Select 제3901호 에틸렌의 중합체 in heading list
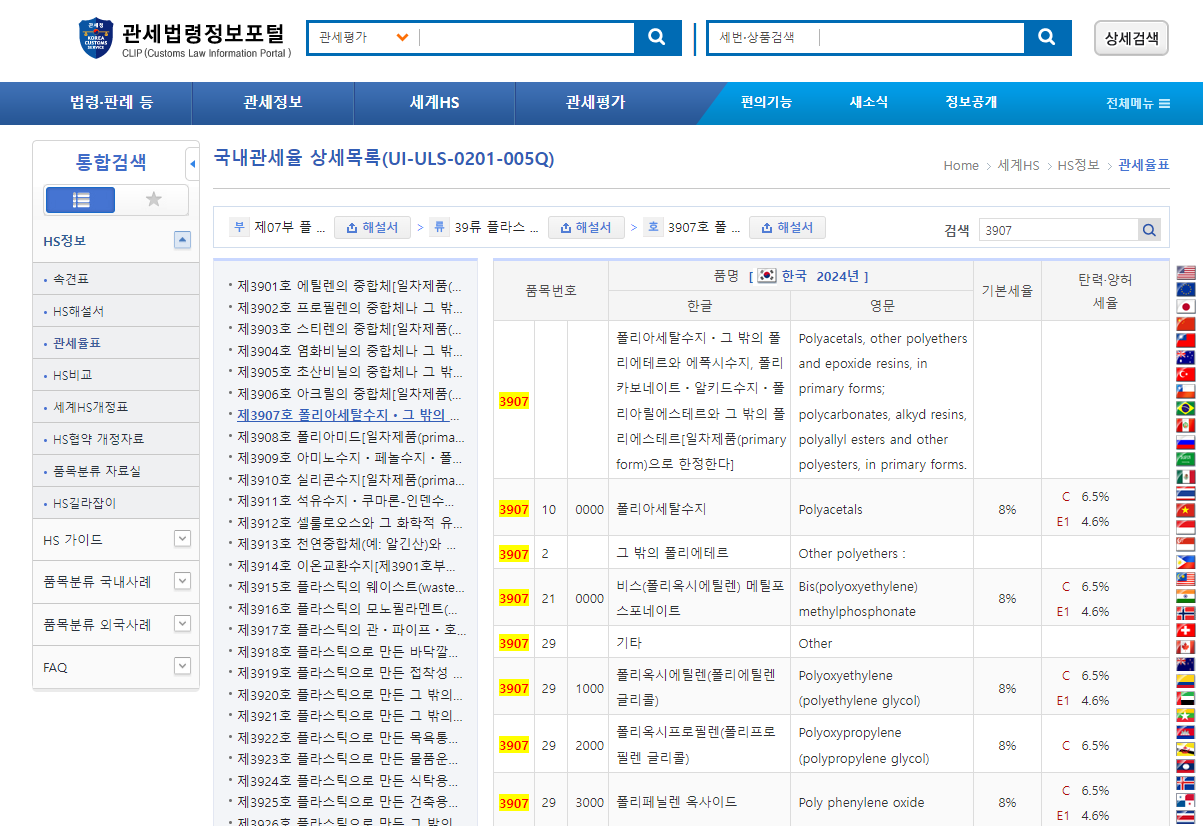1203x826 pixels. coord(350,286)
